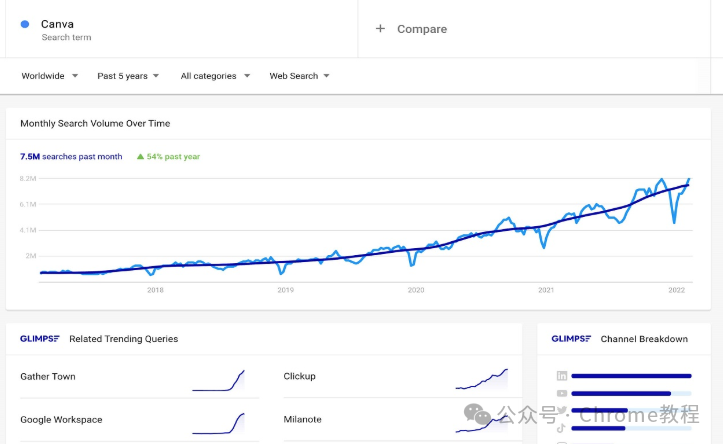This screenshot has height=444, width=723.
Task: Open the All categories dropdown
Action: [215, 76]
